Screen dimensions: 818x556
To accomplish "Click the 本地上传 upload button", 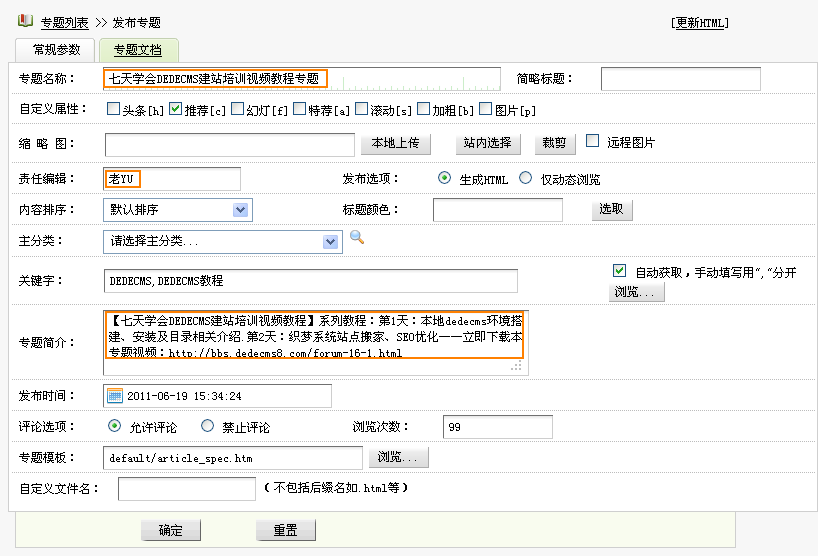I will click(395, 144).
